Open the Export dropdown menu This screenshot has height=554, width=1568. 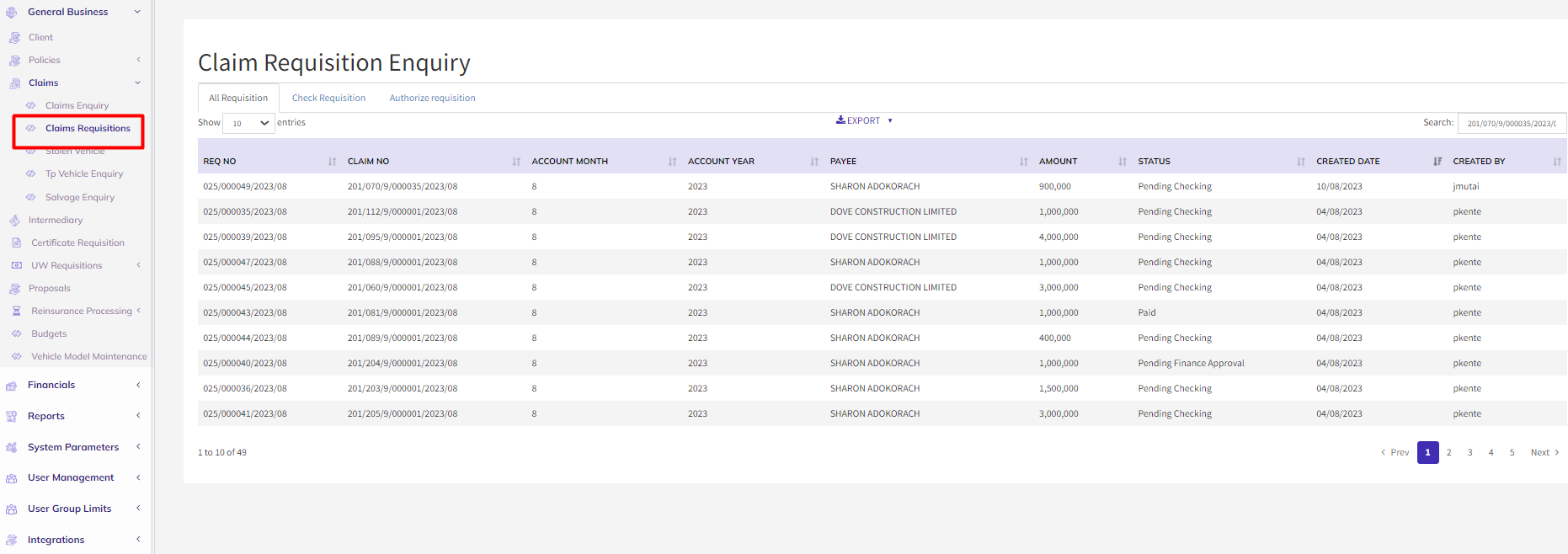point(864,120)
